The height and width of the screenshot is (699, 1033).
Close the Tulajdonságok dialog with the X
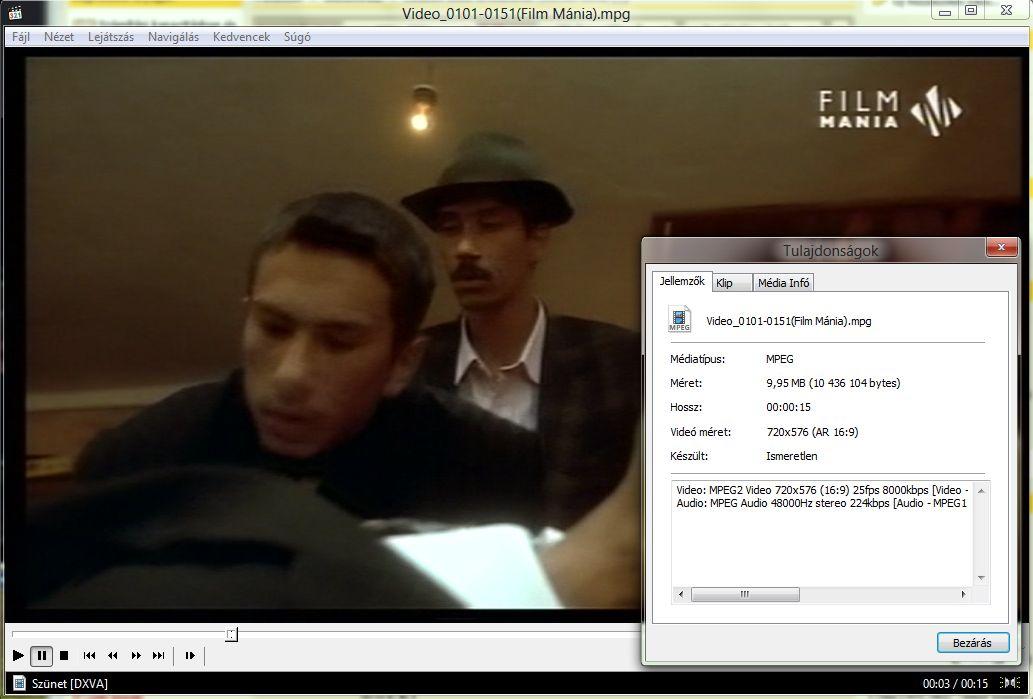pos(1001,247)
